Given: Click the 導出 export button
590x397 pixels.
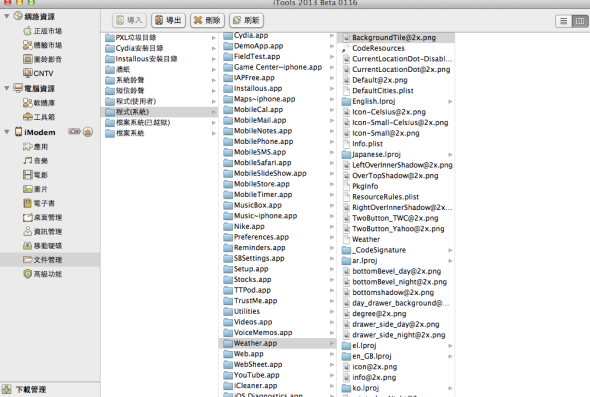Looking at the screenshot, I should tap(168, 20).
